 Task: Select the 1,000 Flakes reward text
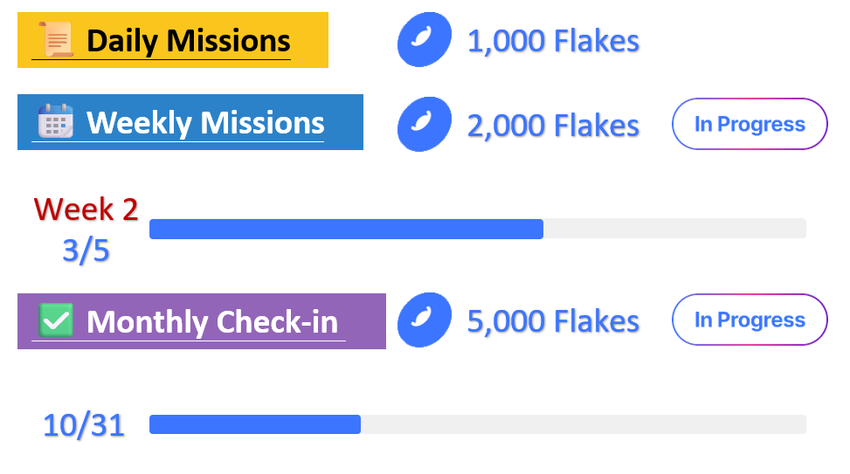[x=553, y=41]
